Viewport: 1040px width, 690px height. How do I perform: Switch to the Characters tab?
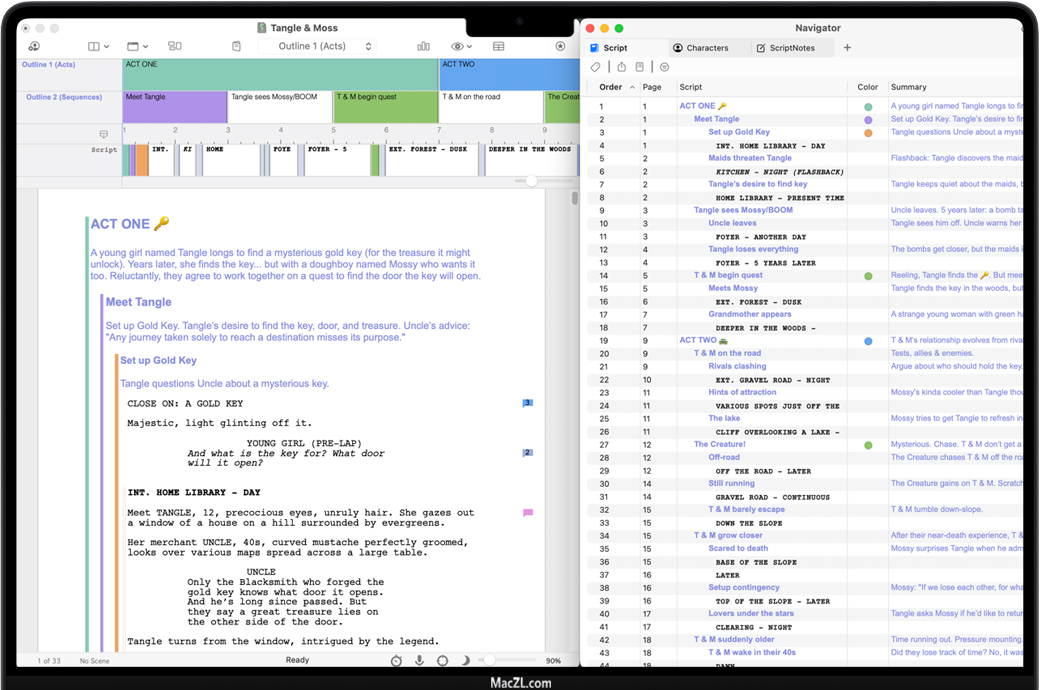click(701, 48)
